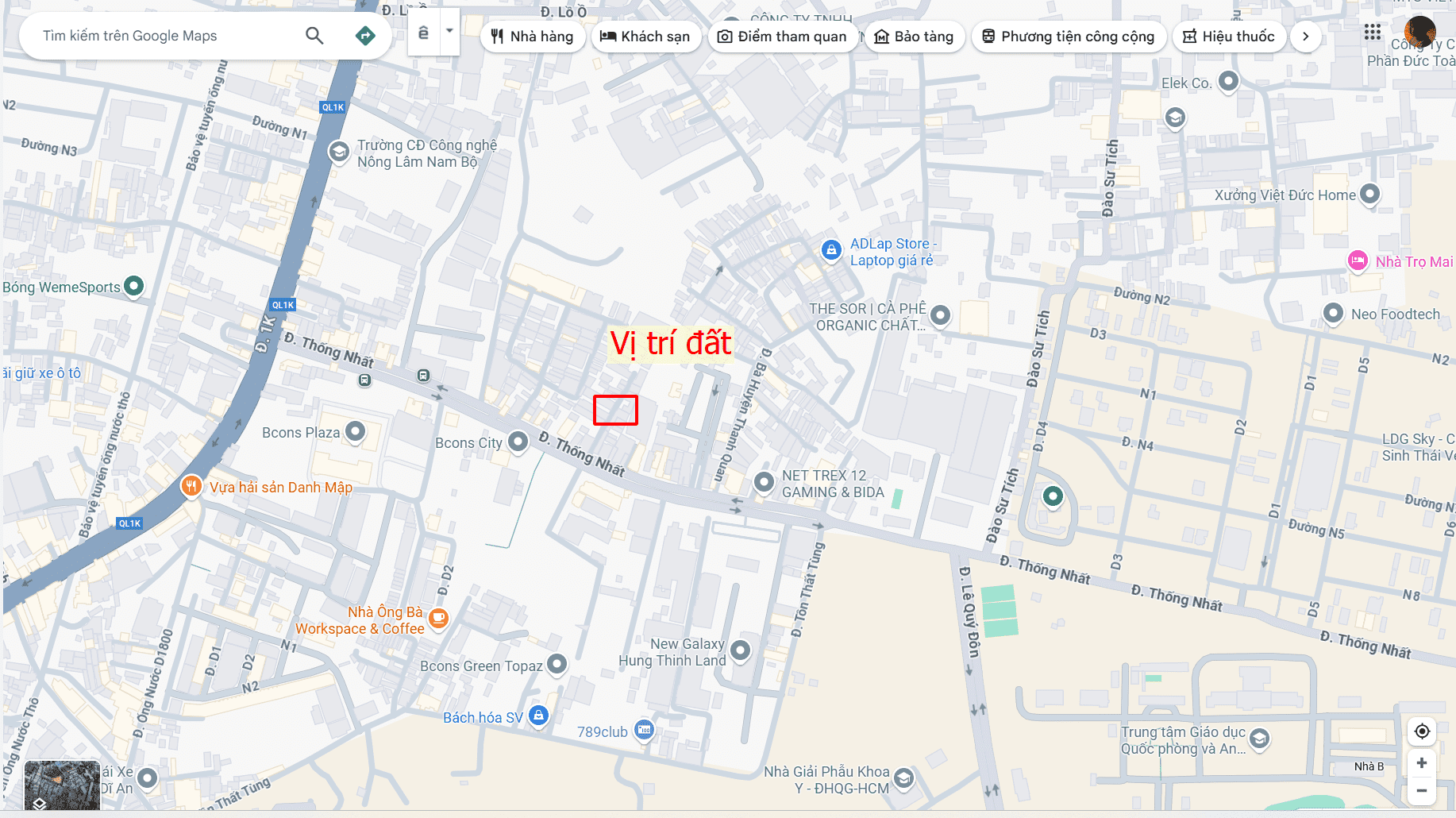Open directions with the blue arrow icon
Screen dimensions: 1456x818
click(365, 36)
